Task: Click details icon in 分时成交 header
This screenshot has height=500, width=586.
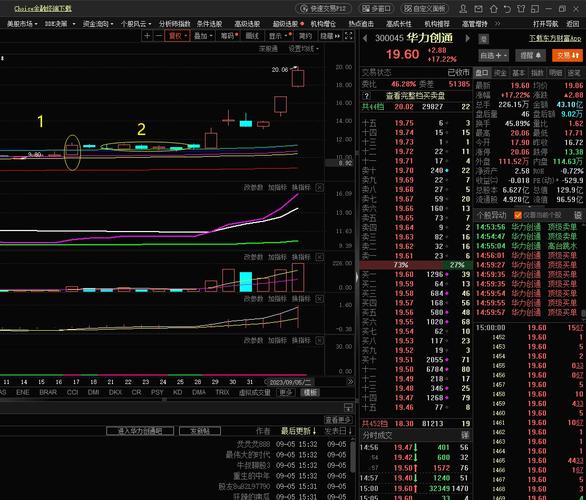Action: coord(465,435)
